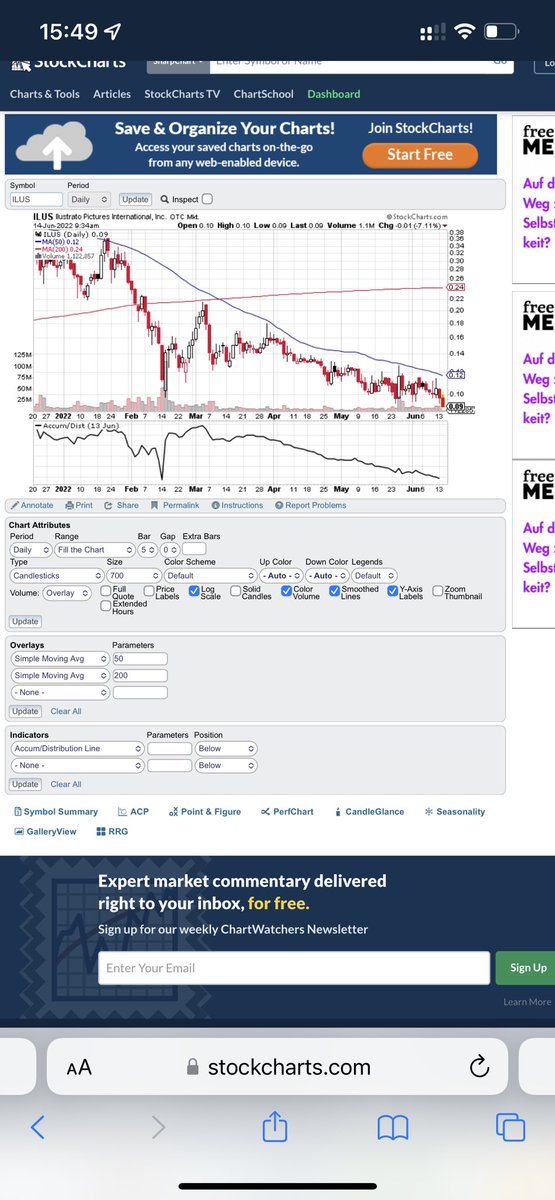
Task: Click the green Sign Up button
Action: point(527,967)
